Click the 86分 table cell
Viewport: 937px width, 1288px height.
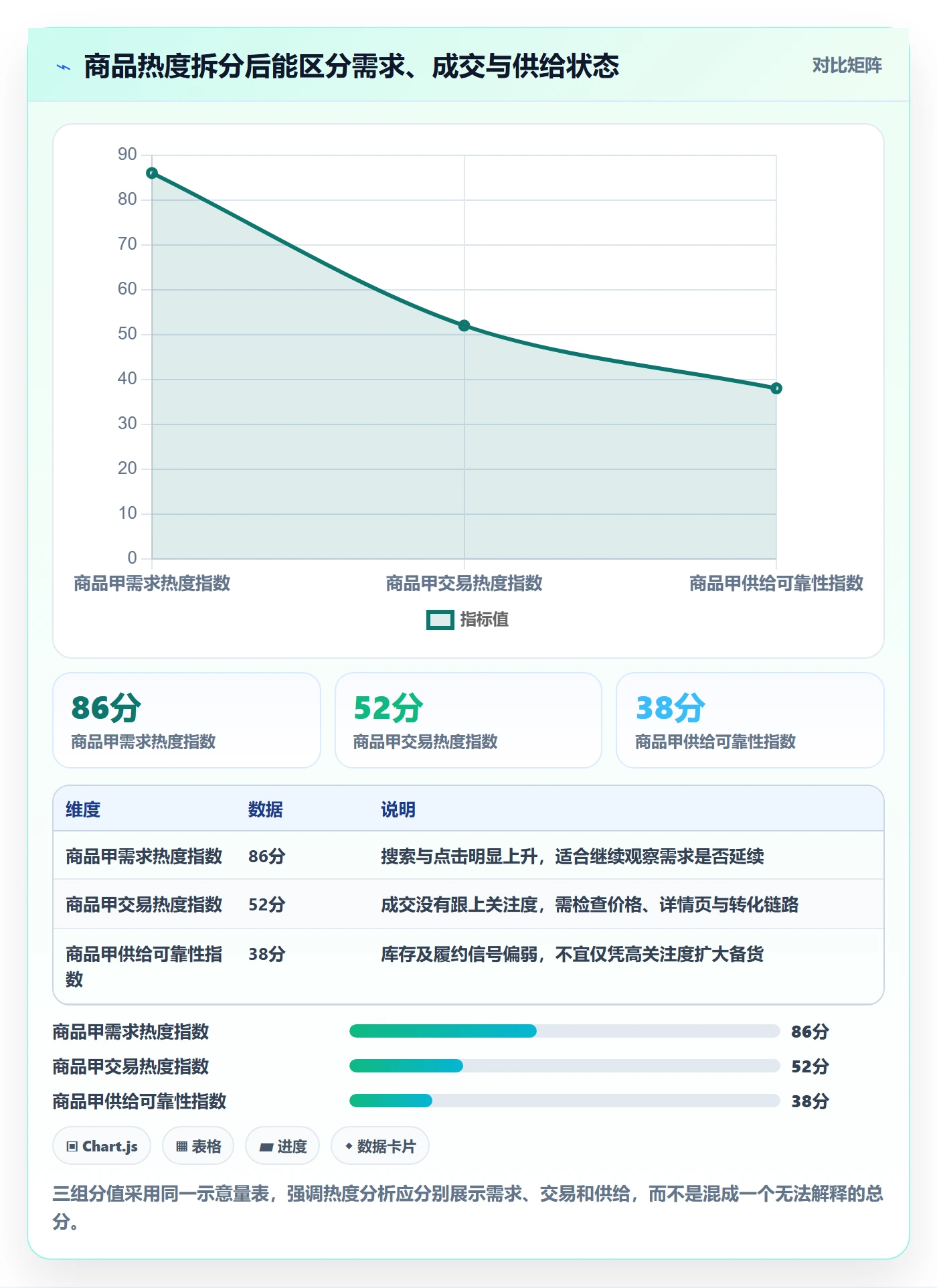pyautogui.click(x=267, y=857)
